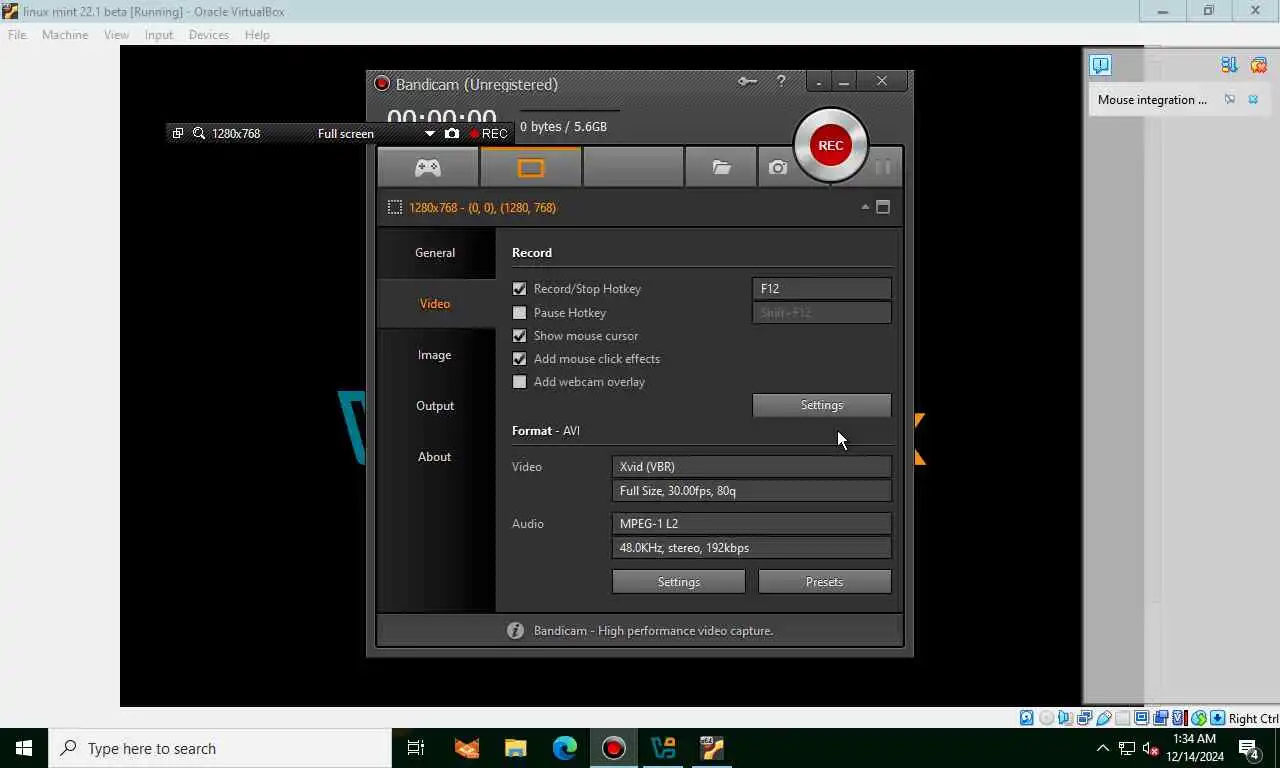This screenshot has width=1280, height=768.
Task: Click the info icon in Bandicam status bar
Action: [515, 631]
